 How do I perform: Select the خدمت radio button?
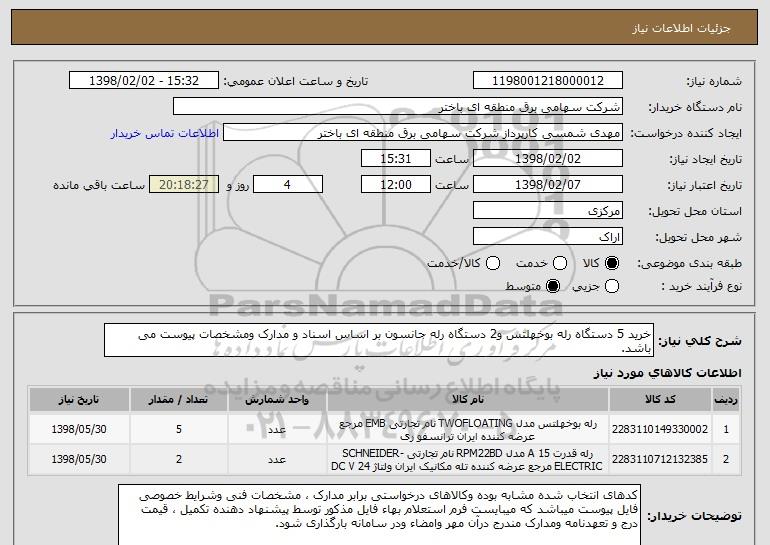pos(560,263)
